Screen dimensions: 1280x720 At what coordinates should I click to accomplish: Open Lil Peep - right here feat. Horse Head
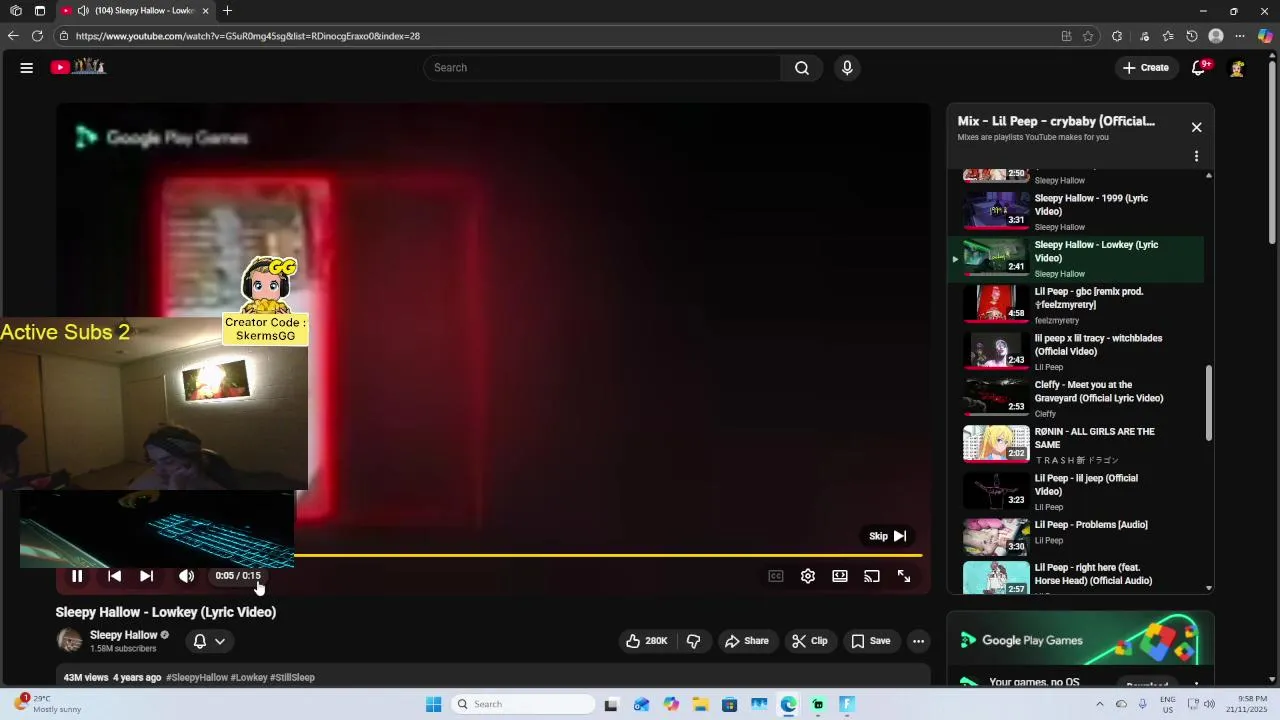[x=1075, y=578]
